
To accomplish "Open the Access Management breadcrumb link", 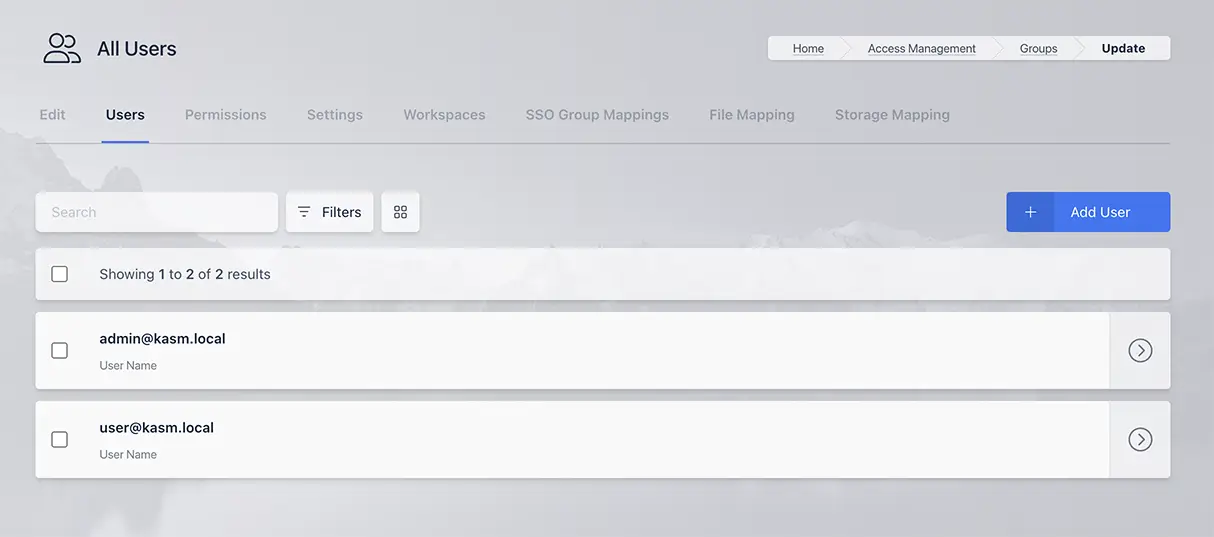I will click(x=921, y=48).
